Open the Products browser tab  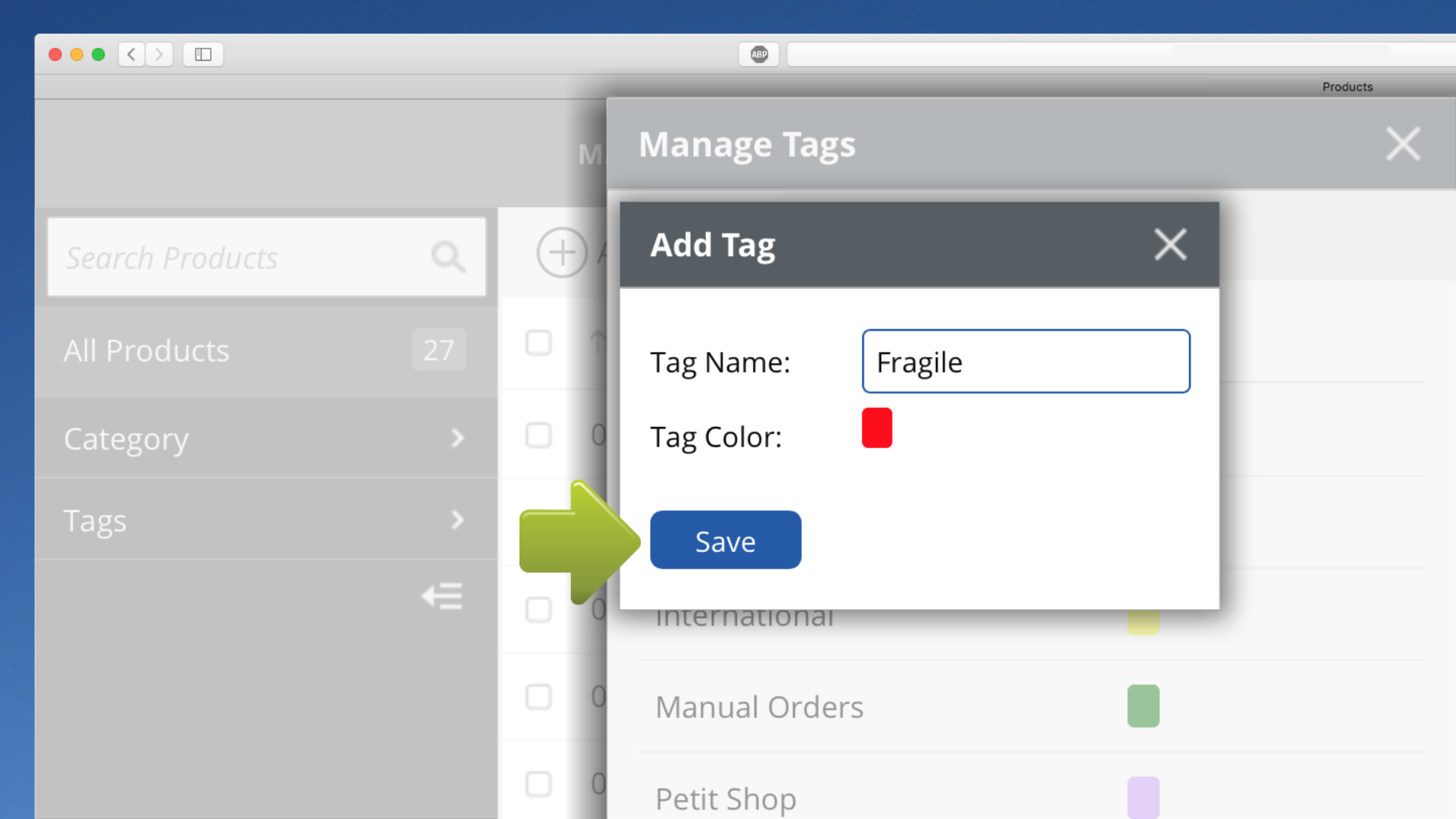1348,86
